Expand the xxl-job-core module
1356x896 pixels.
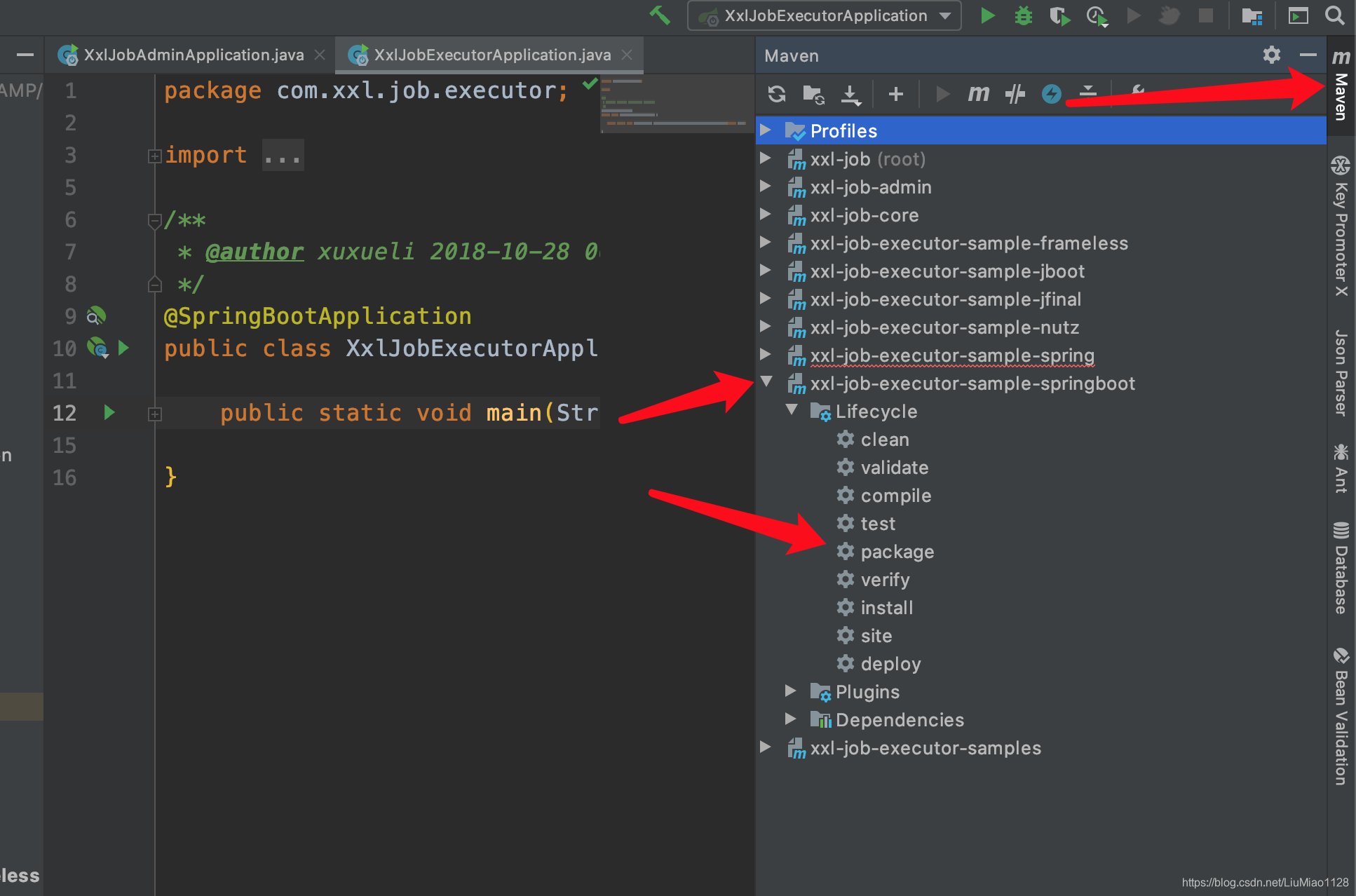click(766, 215)
